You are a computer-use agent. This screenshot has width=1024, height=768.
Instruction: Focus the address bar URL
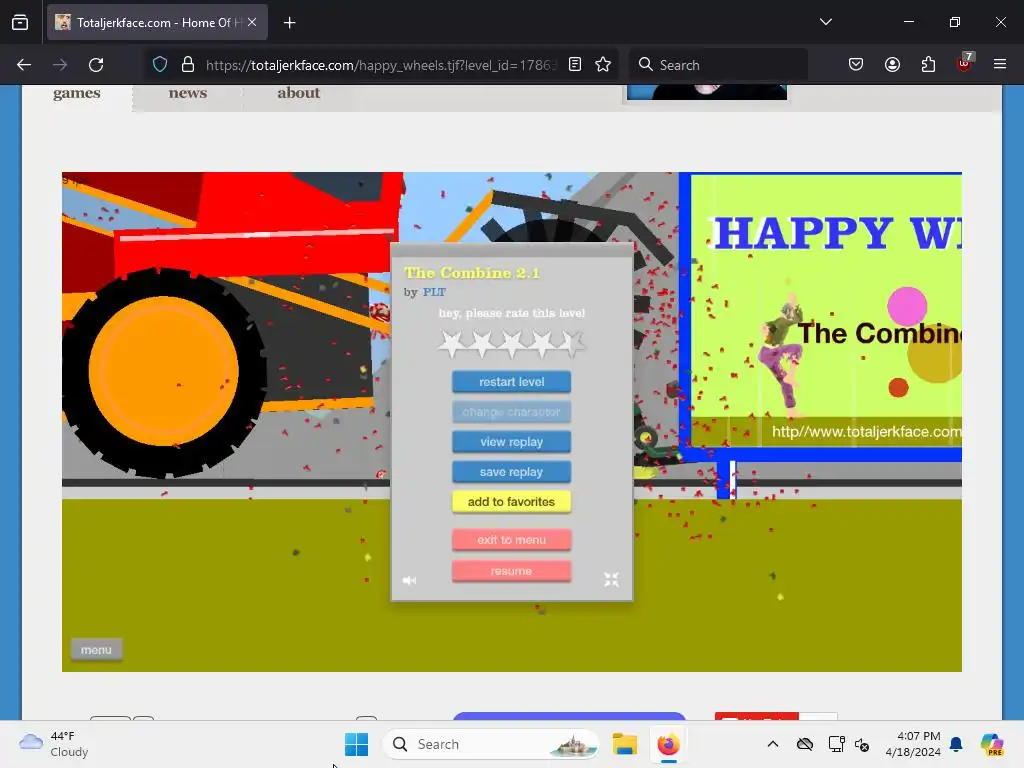click(381, 65)
